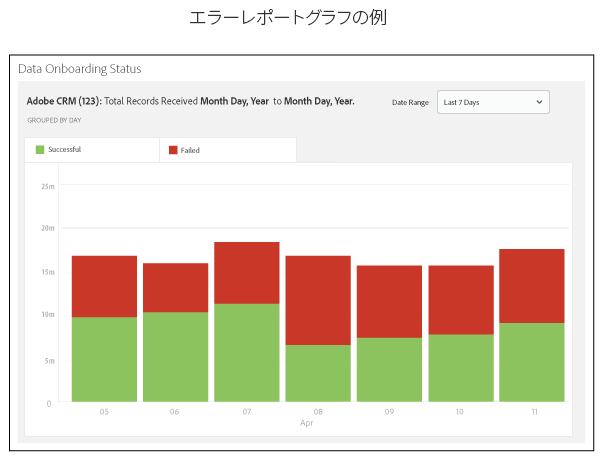
Task: Click the dropdown chevron arrow in Date Range
Action: pos(539,102)
